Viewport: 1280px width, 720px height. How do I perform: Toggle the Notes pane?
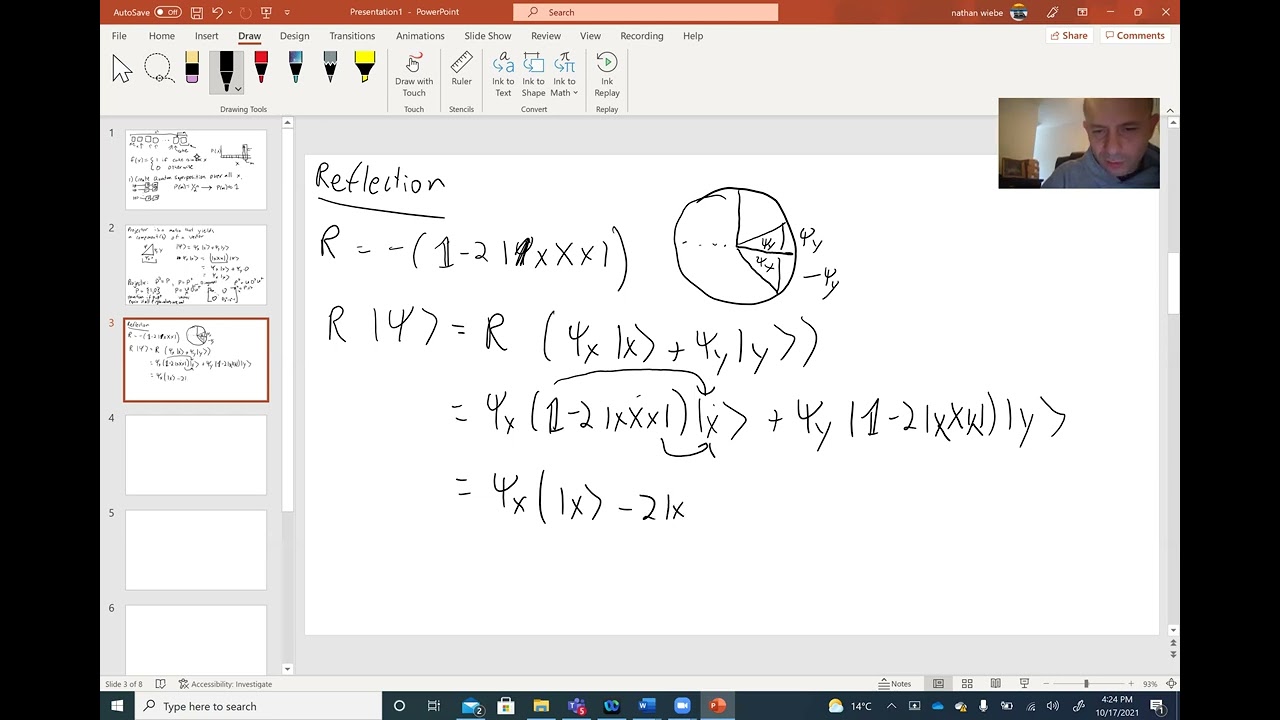895,684
